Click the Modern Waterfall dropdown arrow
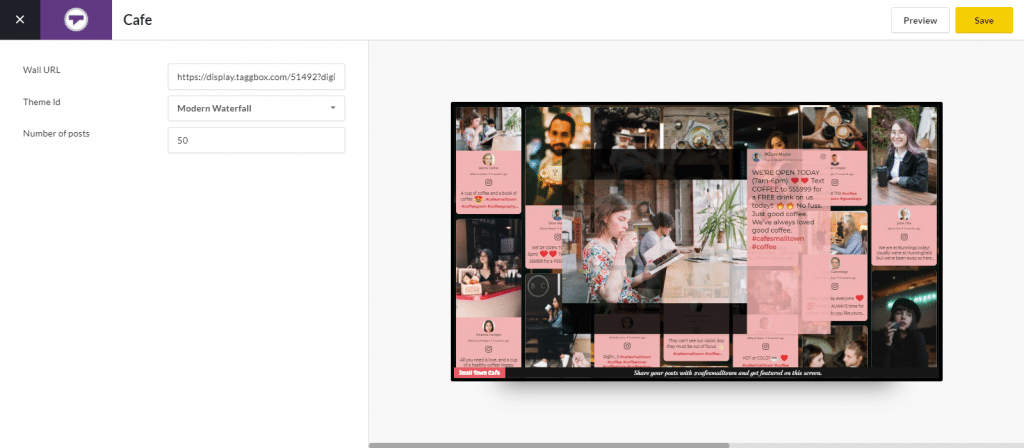1024x448 pixels. coord(333,108)
